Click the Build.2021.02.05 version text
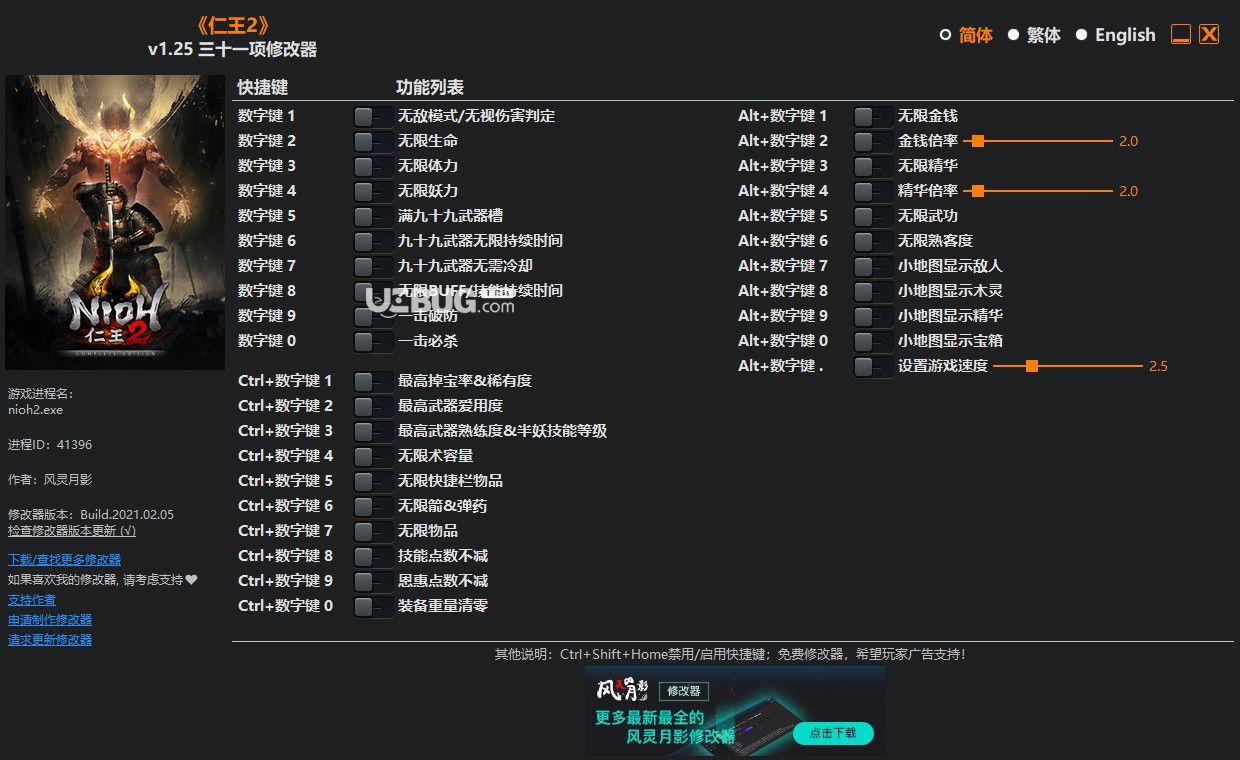 [127, 515]
